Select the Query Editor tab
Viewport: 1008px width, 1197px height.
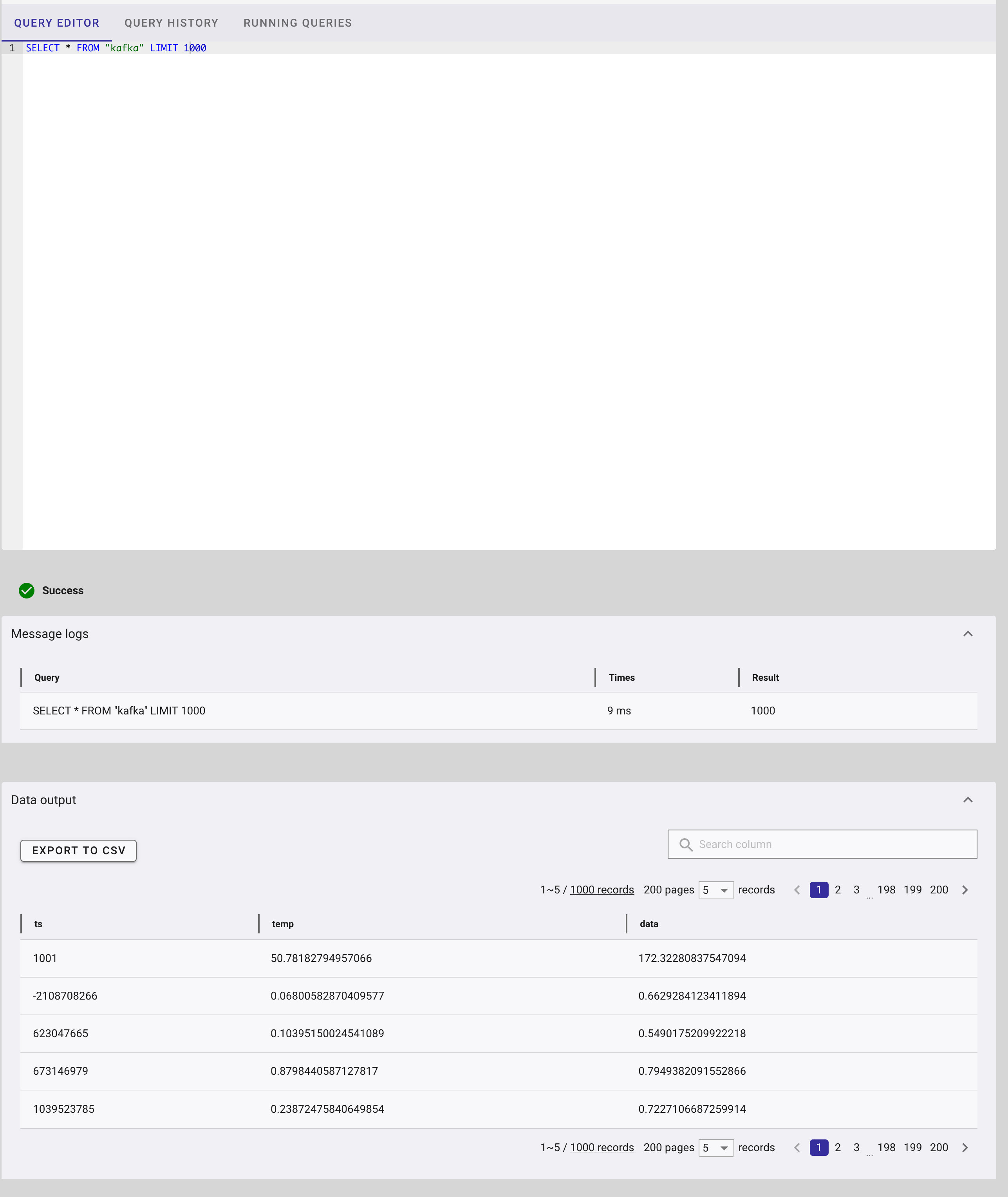click(56, 23)
